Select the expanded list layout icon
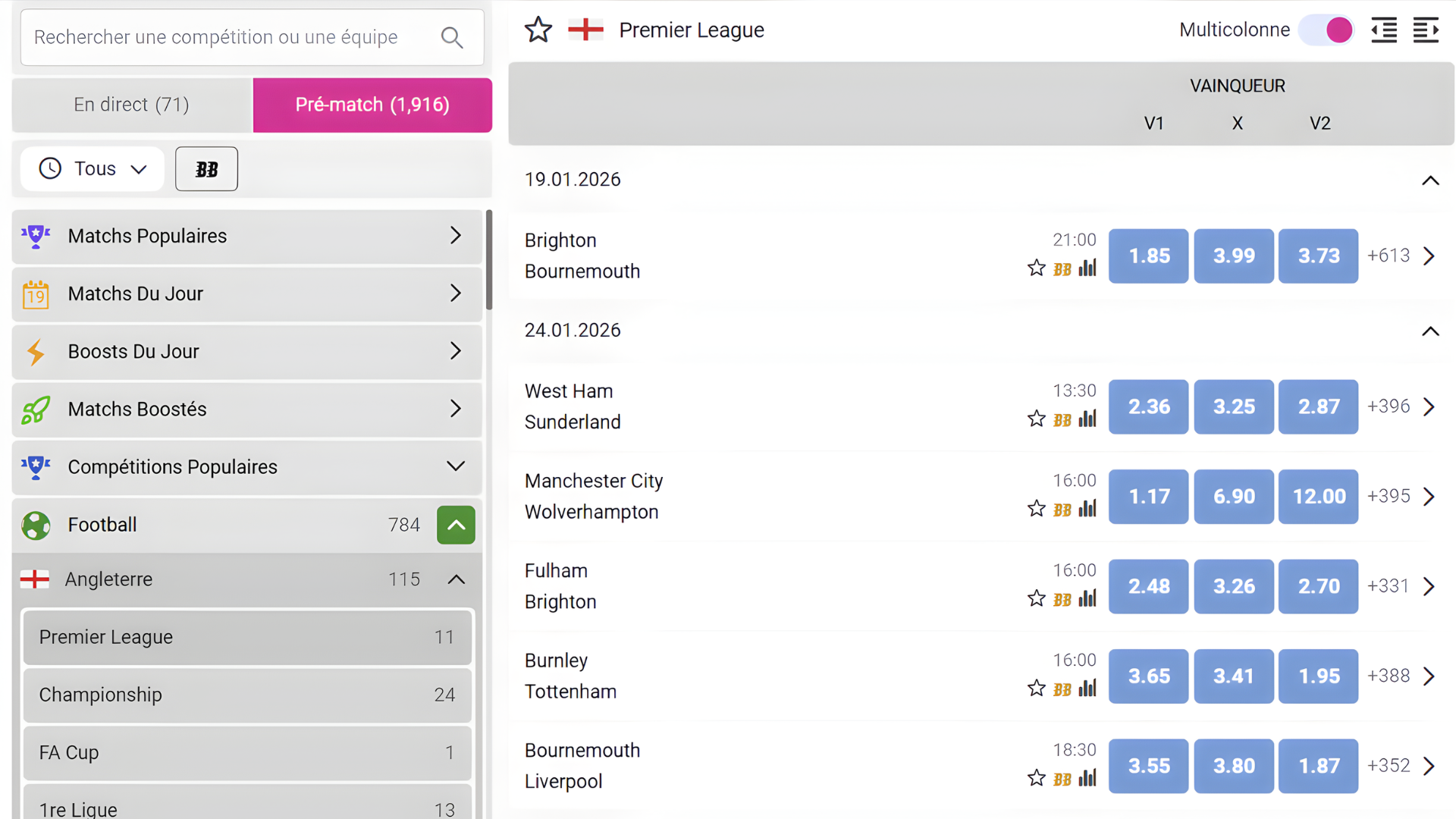The image size is (1456, 819). (1426, 30)
